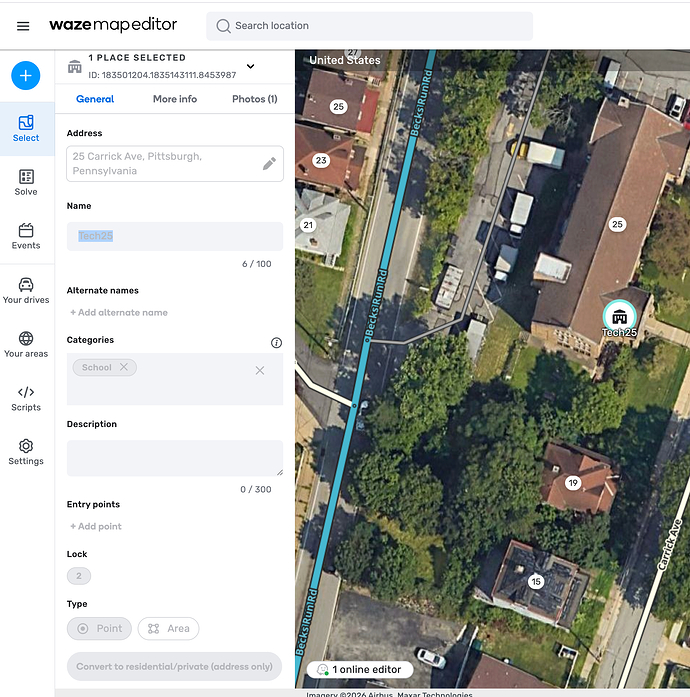The height and width of the screenshot is (697, 690).
Task: Select the Point type option
Action: click(x=99, y=629)
